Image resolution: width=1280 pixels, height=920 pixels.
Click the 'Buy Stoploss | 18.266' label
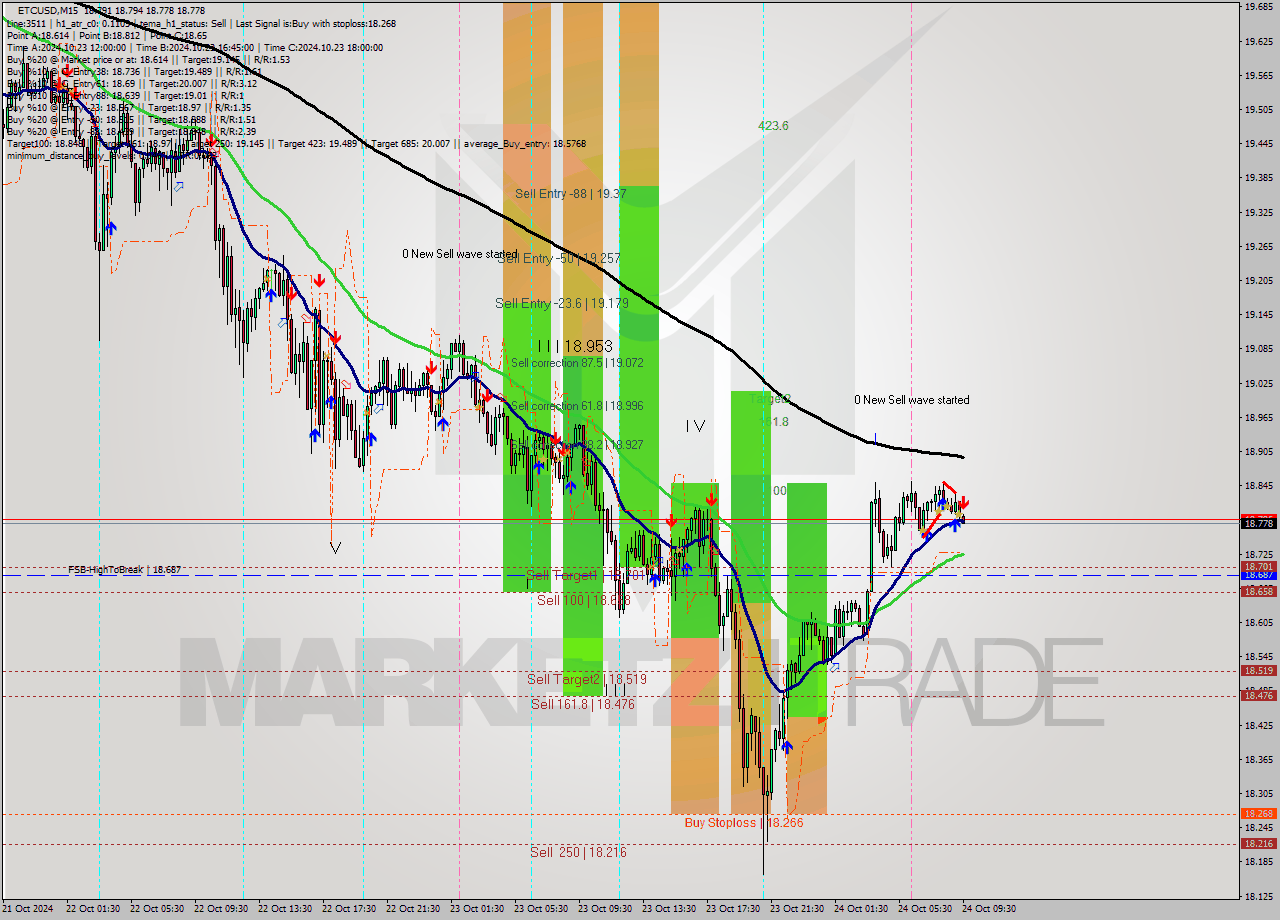(743, 822)
